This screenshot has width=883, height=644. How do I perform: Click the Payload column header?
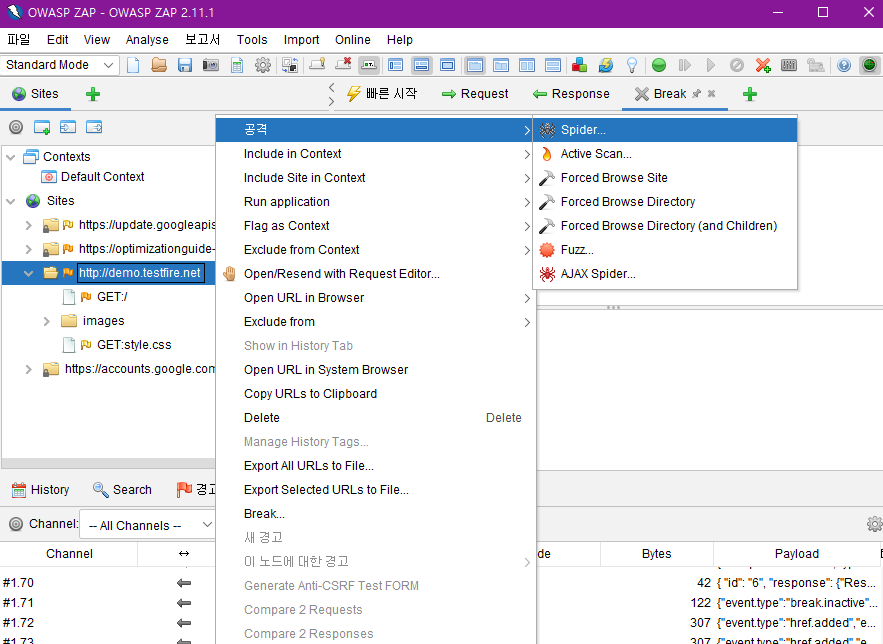pyautogui.click(x=796, y=554)
